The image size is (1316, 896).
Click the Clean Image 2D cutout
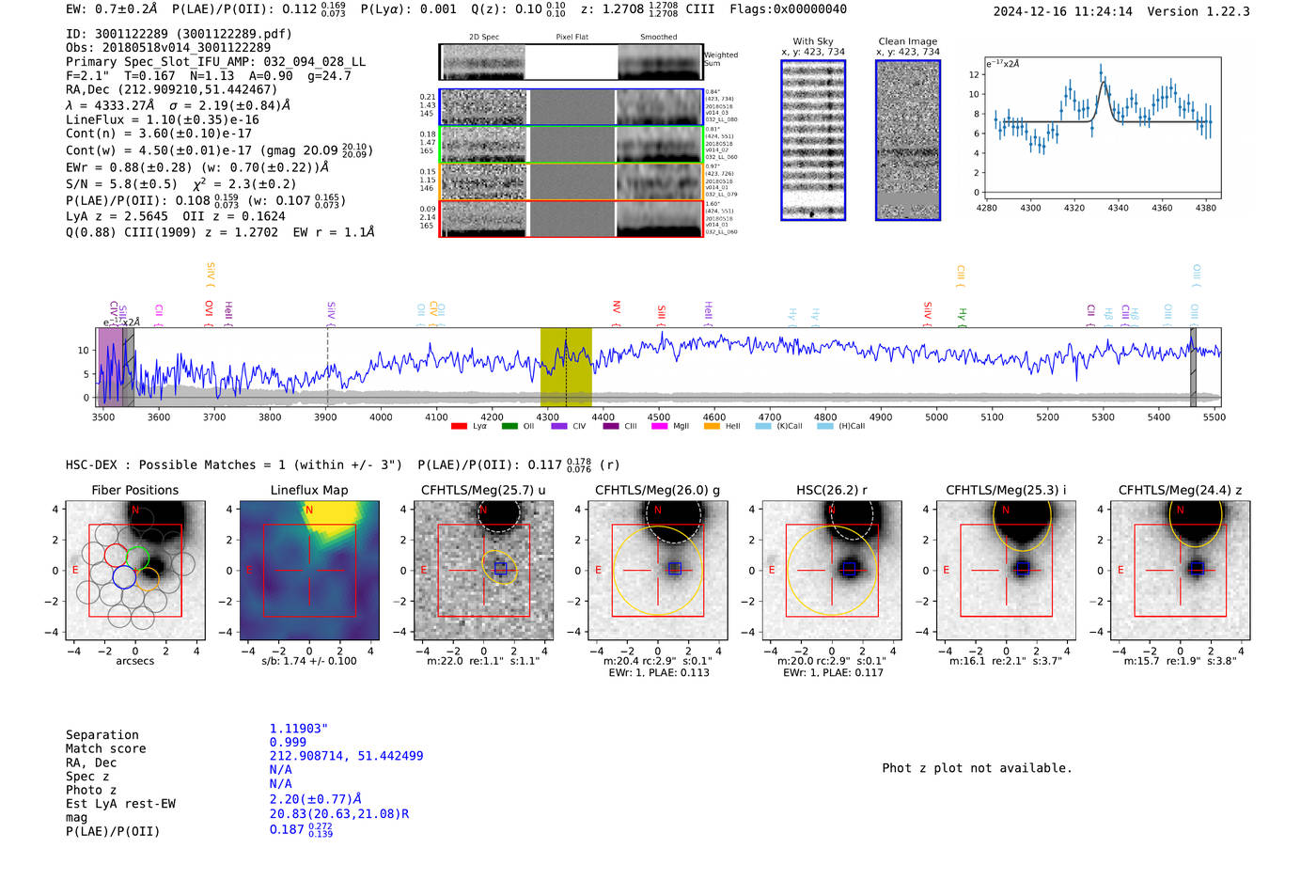click(x=908, y=140)
